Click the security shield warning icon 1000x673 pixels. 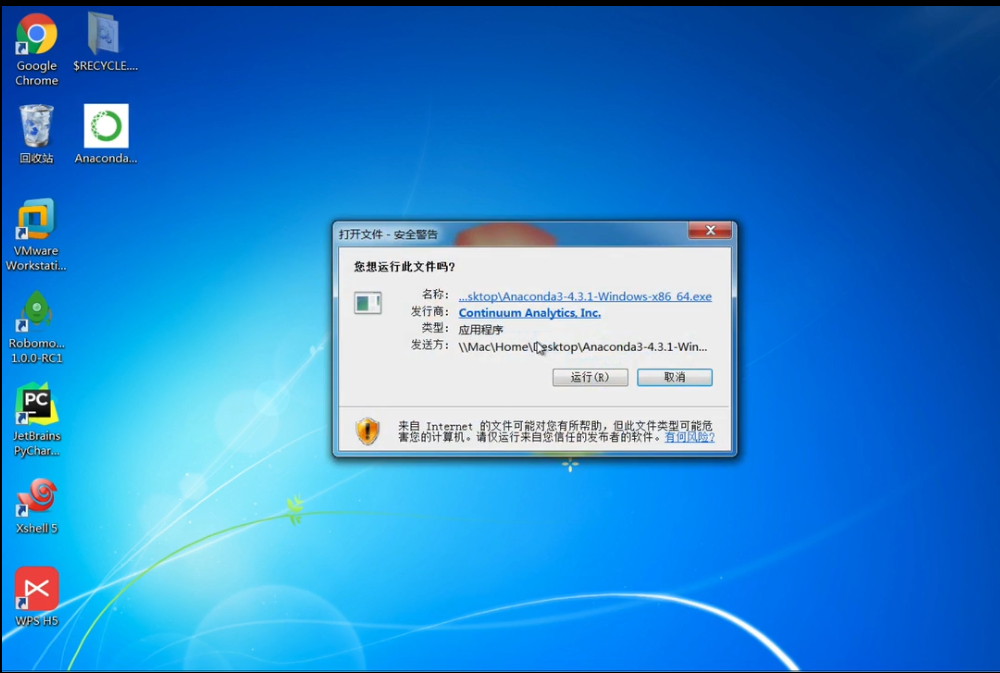pyautogui.click(x=367, y=431)
